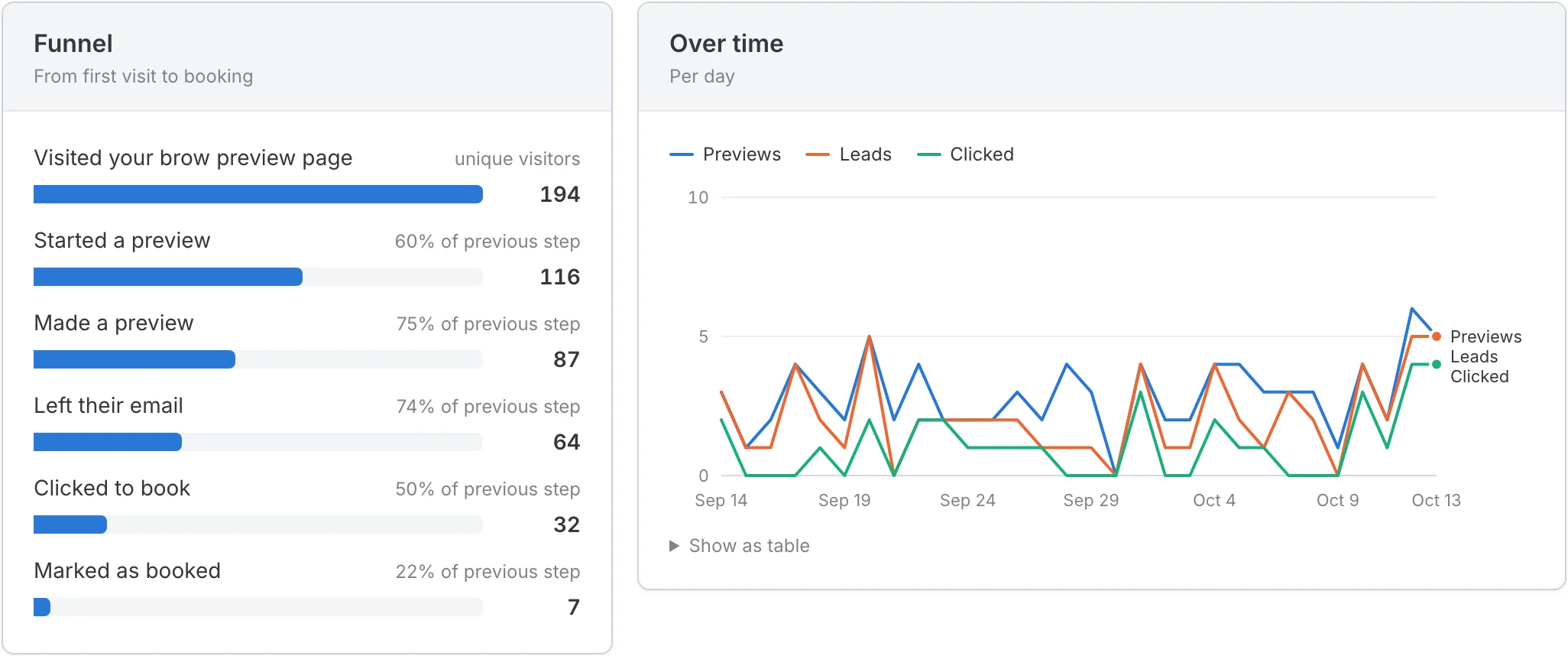Screen dimensions: 1568x656
Task: Click the "Per day" subtitle
Action: click(x=702, y=76)
